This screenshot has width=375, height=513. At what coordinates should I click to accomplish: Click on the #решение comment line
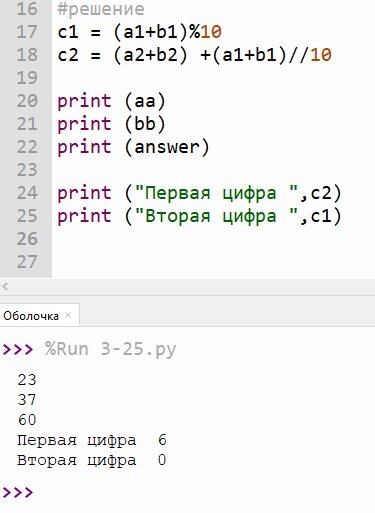[101, 9]
